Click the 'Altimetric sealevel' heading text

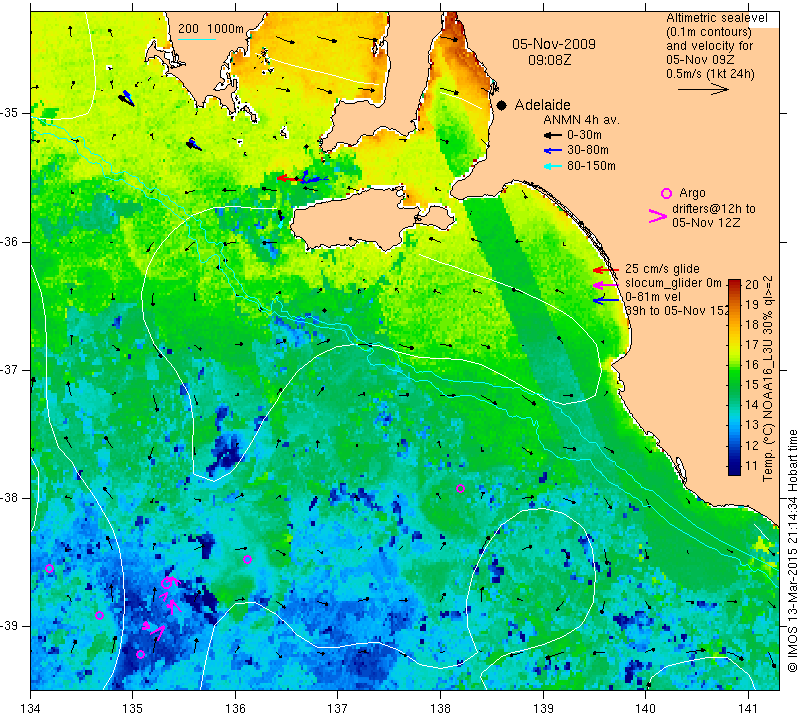pyautogui.click(x=716, y=18)
